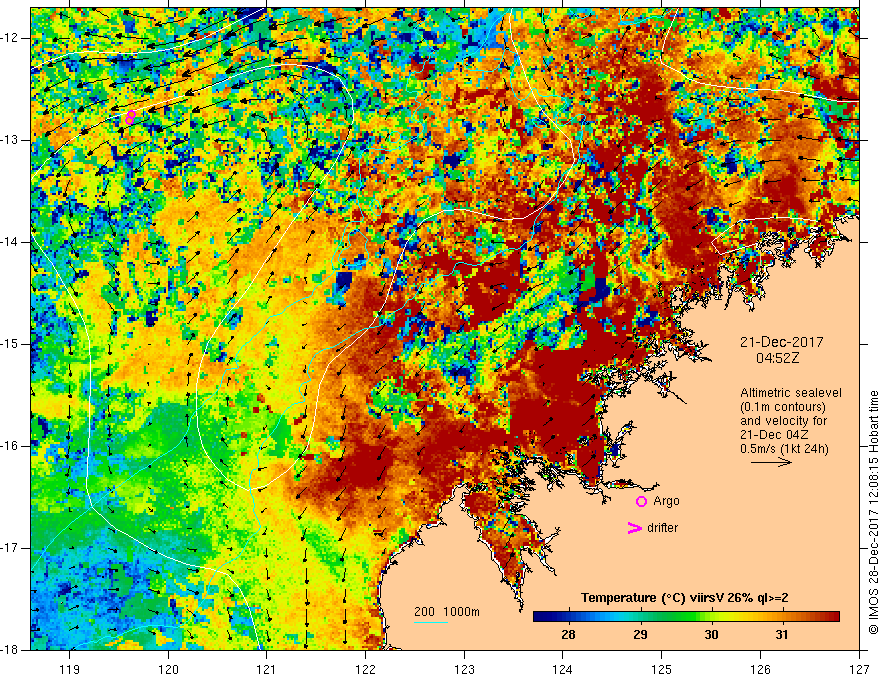The width and height of the screenshot is (880, 680).
Task: Click the '04:52Z' time label
Action: (777, 358)
